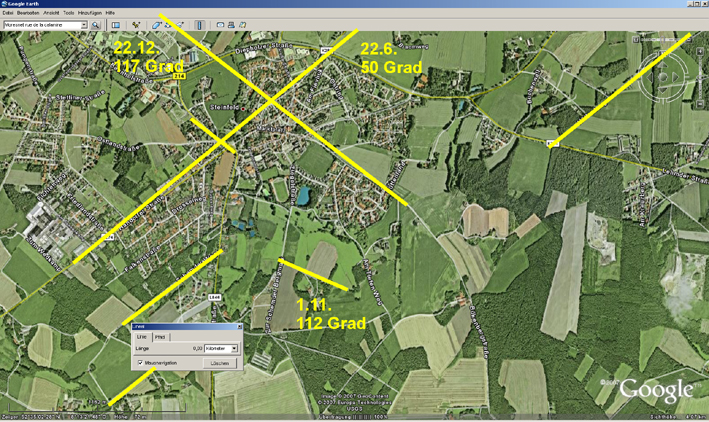Click the Zeiger coordinates in status bar
Viewport: 709px width, 422px height.
coord(54,417)
